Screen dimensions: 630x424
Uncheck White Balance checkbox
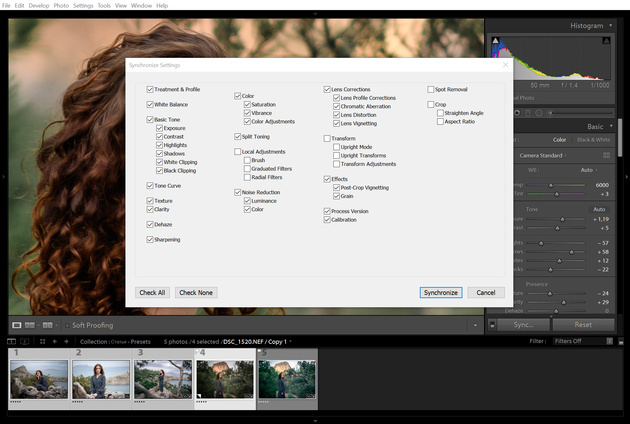point(150,104)
